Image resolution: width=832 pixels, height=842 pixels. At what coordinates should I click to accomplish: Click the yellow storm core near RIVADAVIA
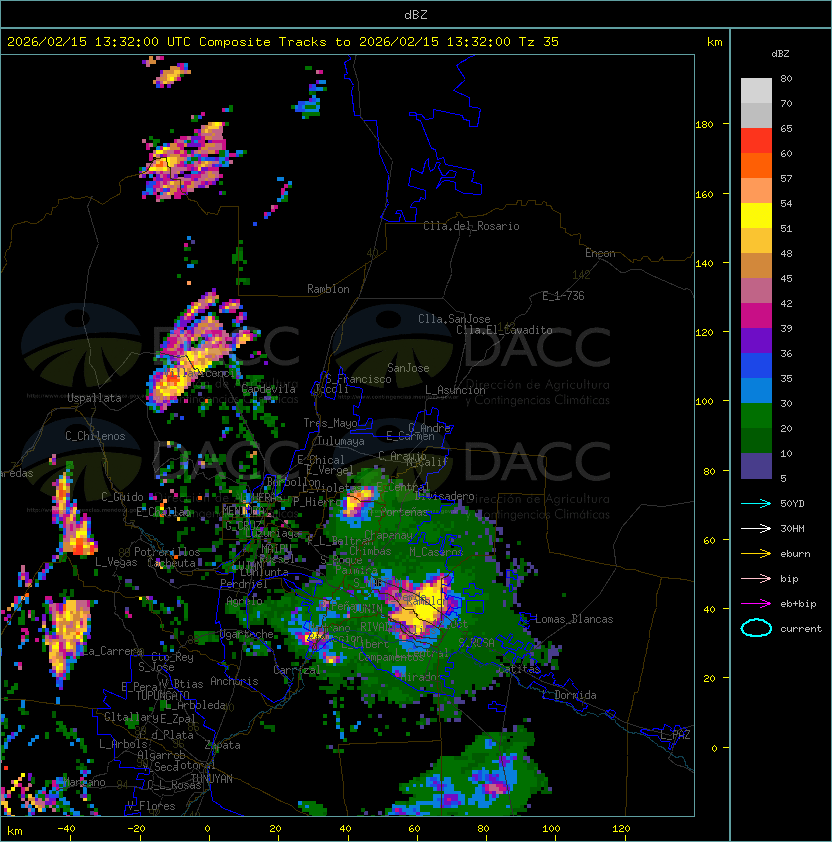tap(424, 605)
